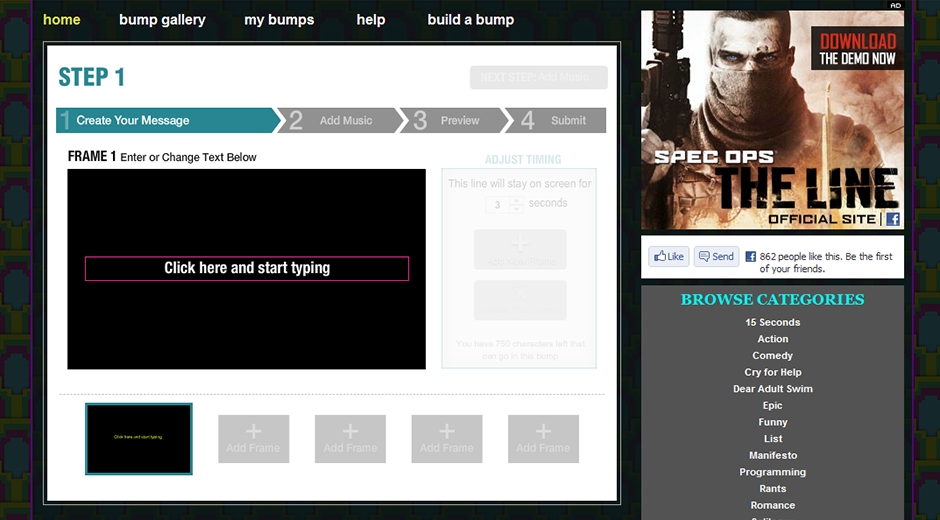Select the frame 1 thumbnail
Screen dimensions: 940x520
[x=138, y=439]
